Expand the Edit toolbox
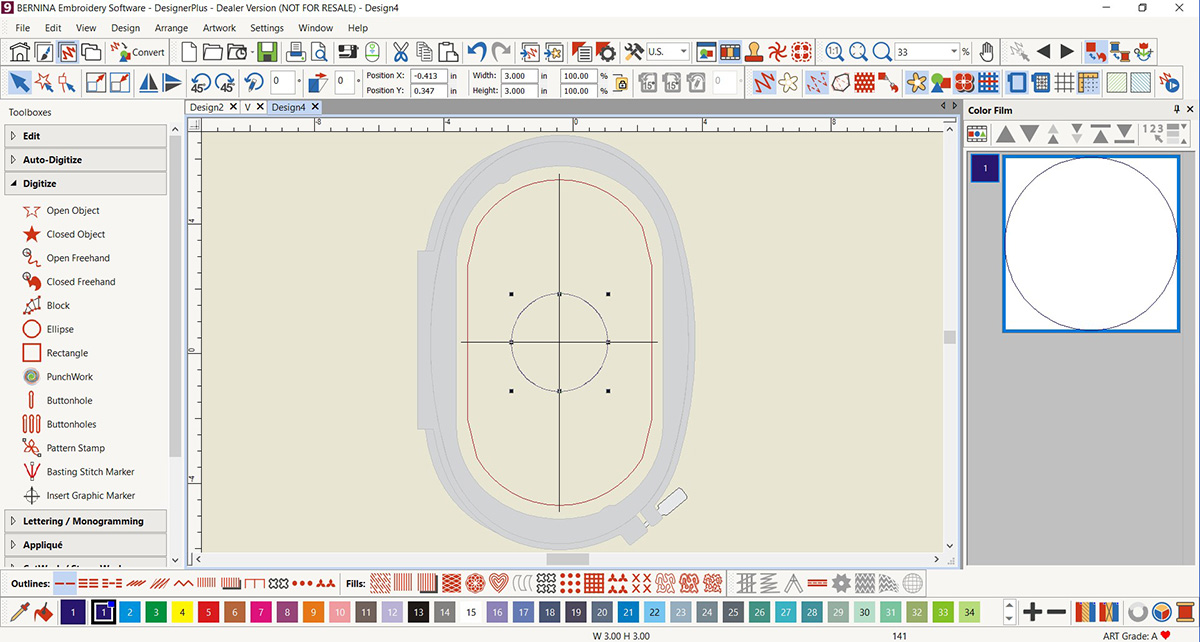1200x642 pixels. (x=85, y=136)
